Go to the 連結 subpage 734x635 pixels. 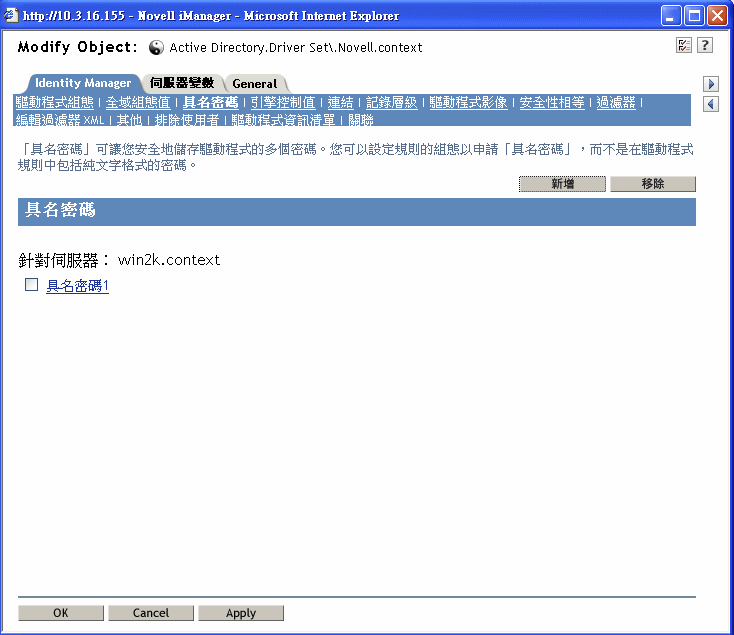pos(340,102)
